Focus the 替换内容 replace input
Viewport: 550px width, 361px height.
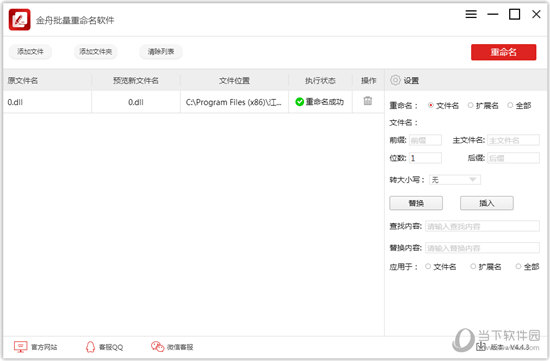pyautogui.click(x=482, y=248)
